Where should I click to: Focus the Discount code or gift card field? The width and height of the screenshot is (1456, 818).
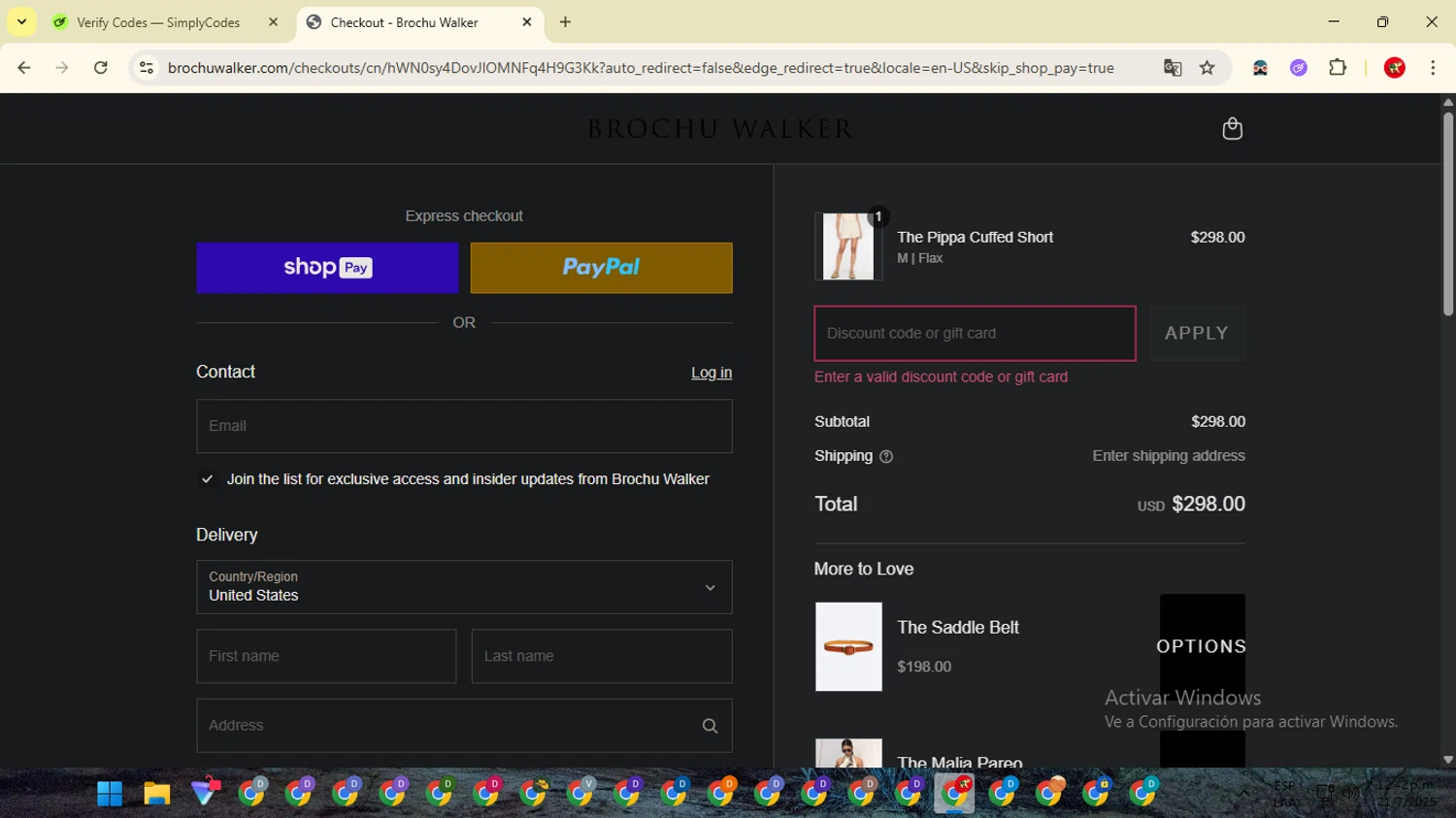coord(975,333)
